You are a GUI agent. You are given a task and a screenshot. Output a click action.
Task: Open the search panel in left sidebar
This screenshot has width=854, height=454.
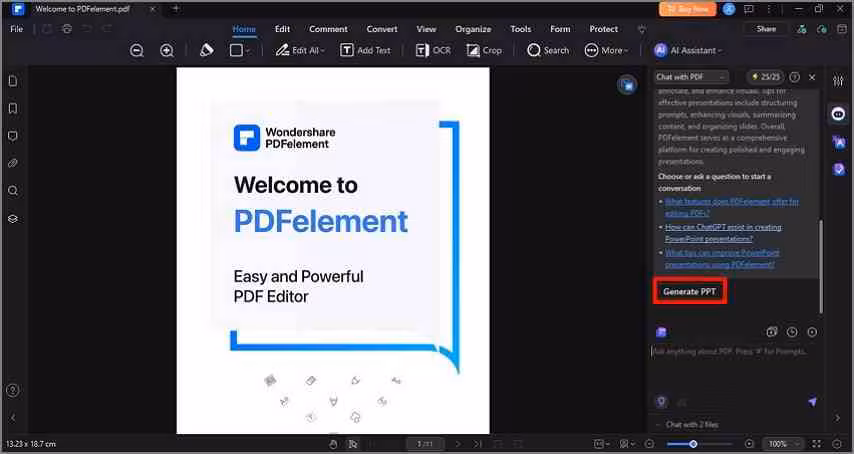point(13,191)
